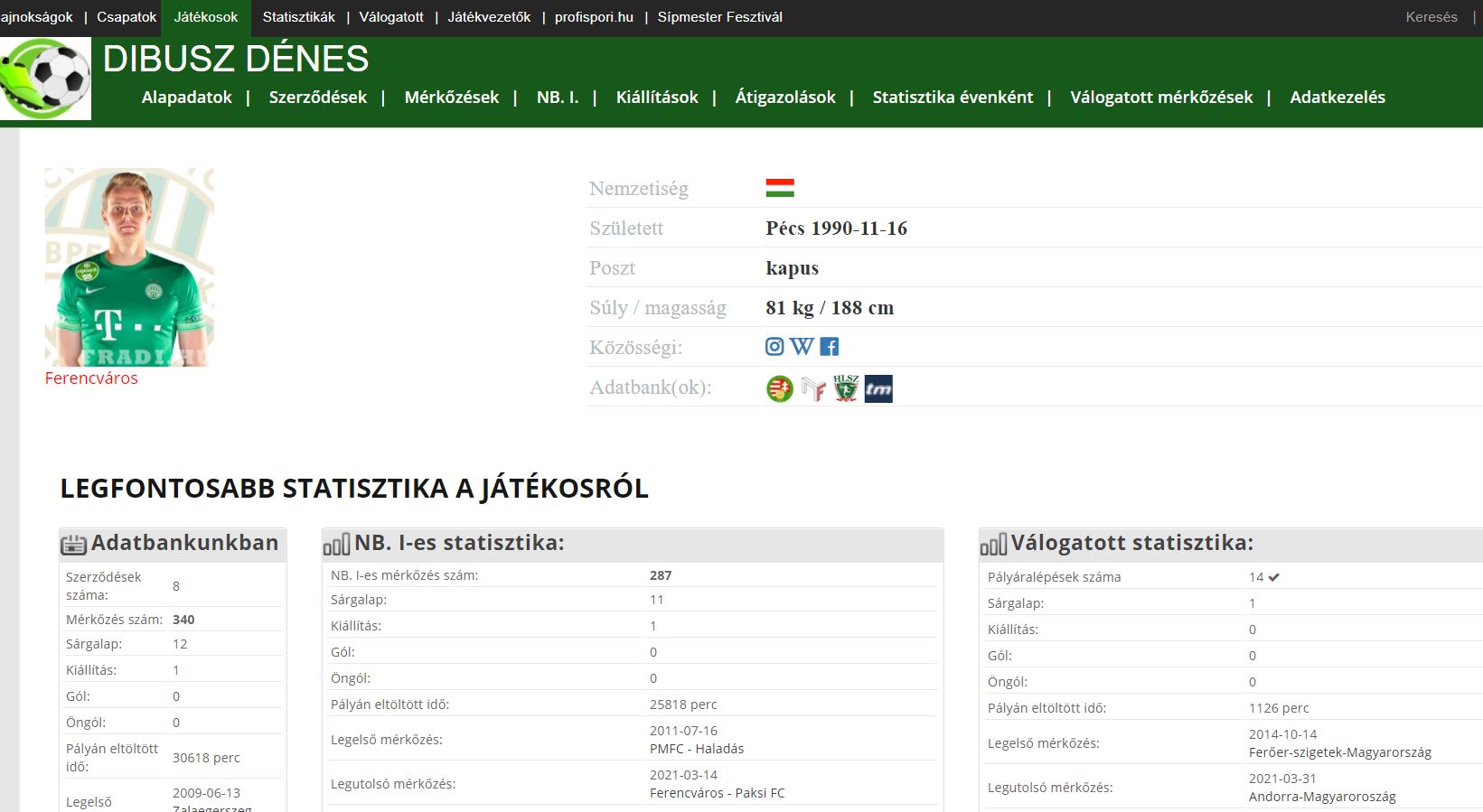The height and width of the screenshot is (812, 1483).
Task: Click the player portrait photo
Action: (129, 267)
